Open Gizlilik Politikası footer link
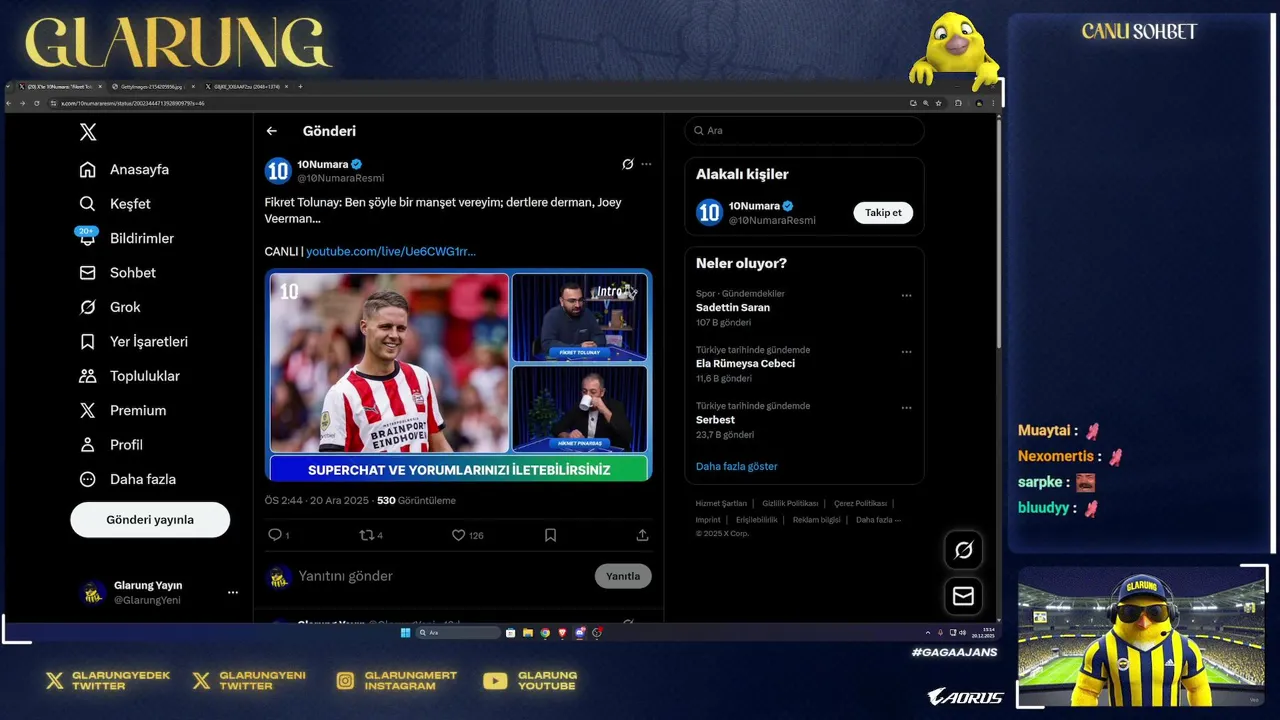 coord(790,503)
